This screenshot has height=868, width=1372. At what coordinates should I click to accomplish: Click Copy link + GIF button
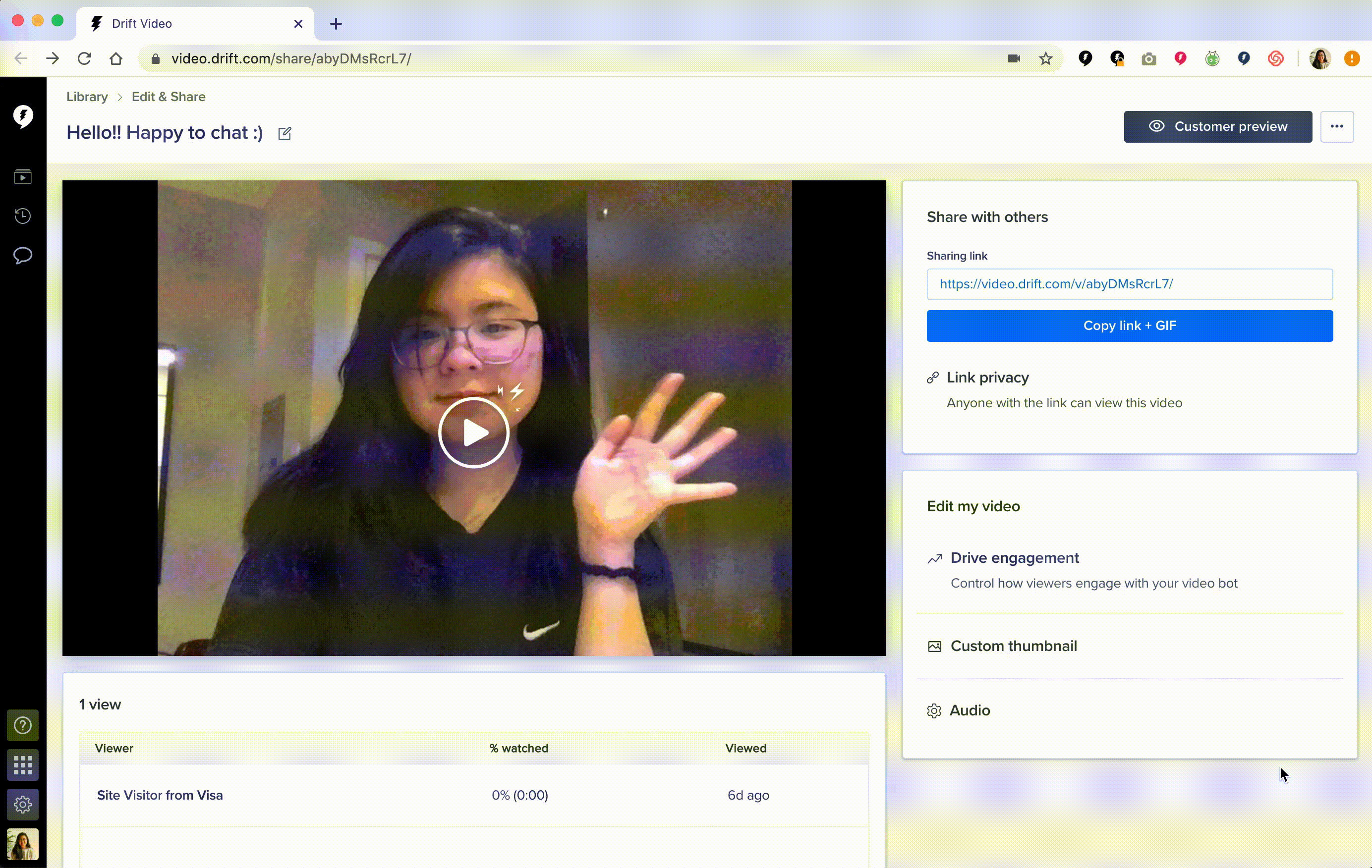tap(1129, 326)
